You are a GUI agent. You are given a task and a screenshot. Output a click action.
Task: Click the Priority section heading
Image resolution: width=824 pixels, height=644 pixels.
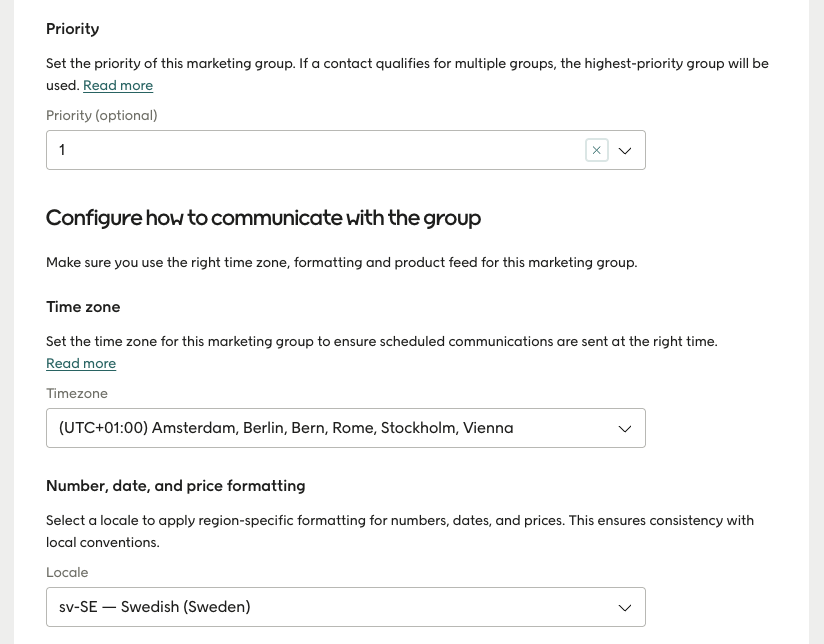pos(72,28)
